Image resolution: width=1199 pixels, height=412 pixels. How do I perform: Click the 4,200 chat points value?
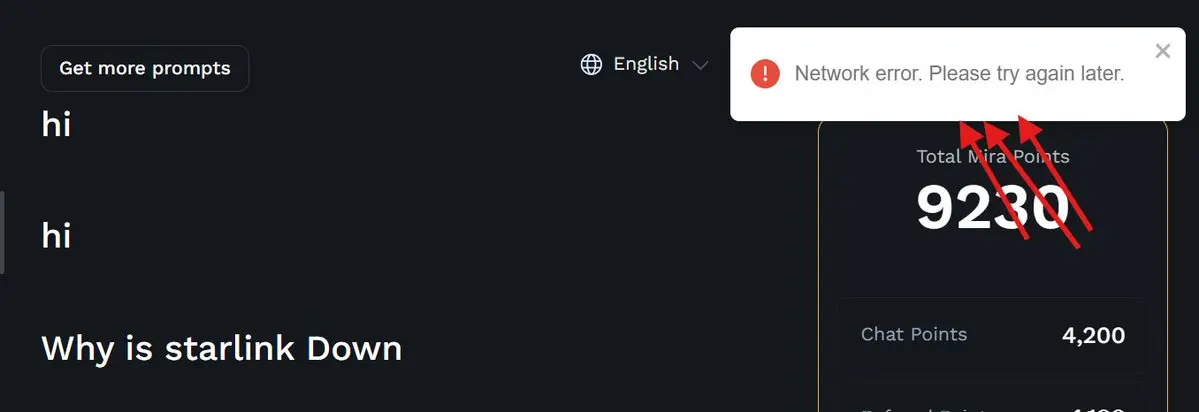1093,335
